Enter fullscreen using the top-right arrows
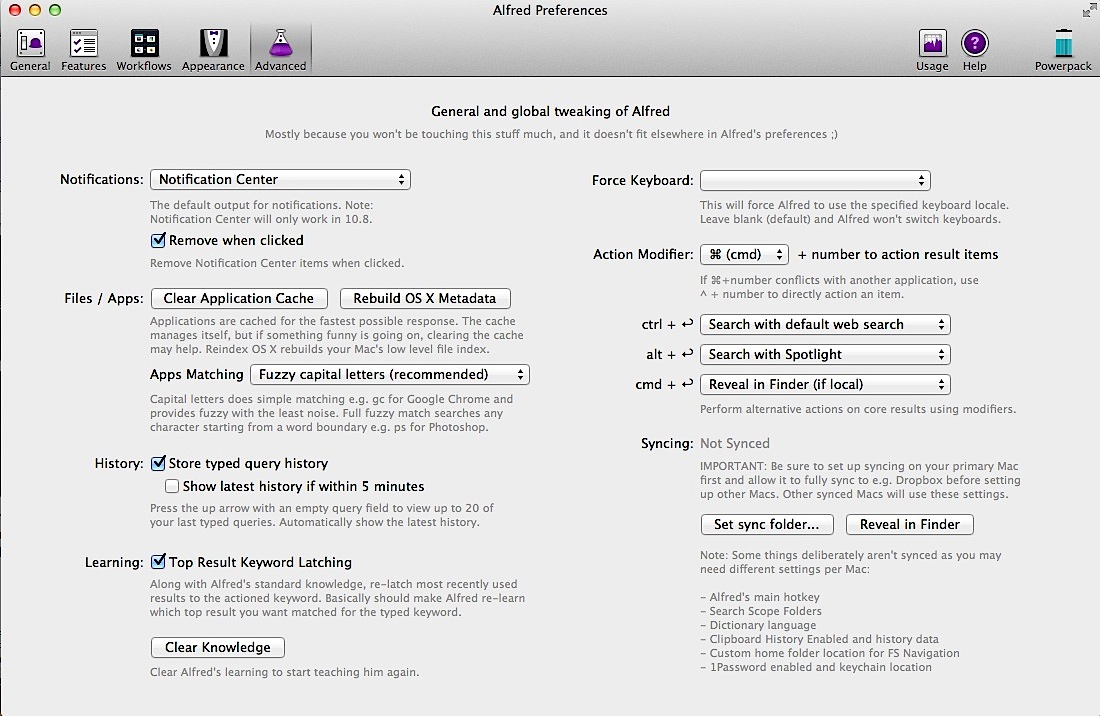1100x716 pixels. (x=1088, y=11)
